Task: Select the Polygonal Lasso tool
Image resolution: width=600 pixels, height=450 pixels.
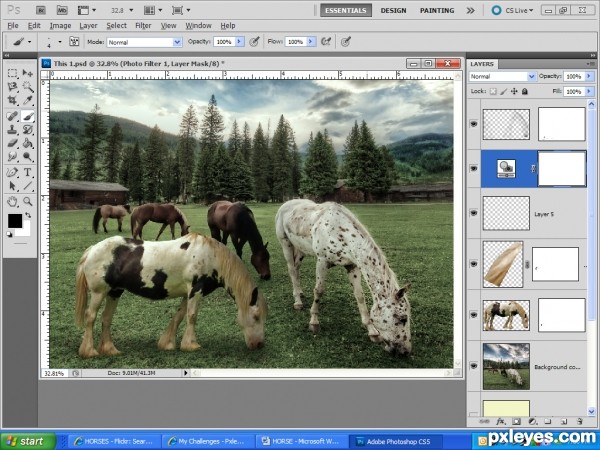Action: [x=13, y=86]
